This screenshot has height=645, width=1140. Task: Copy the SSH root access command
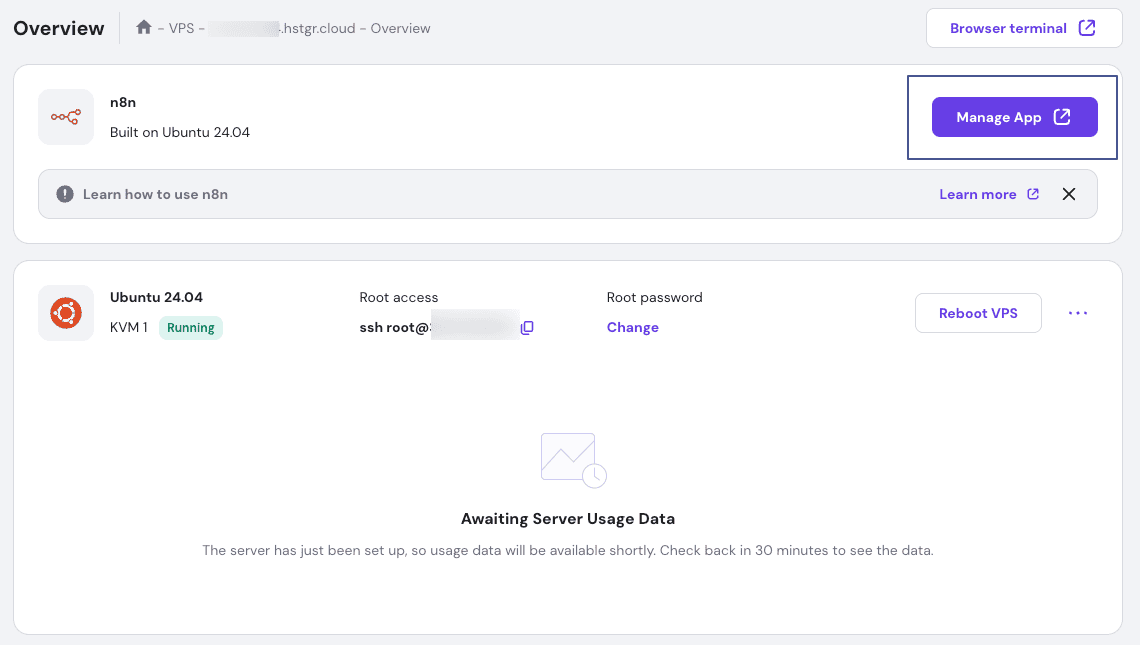pyautogui.click(x=527, y=328)
